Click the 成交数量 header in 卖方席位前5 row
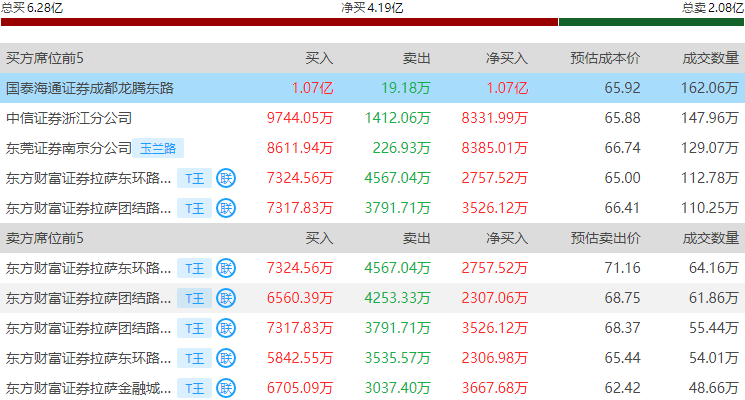 point(711,238)
